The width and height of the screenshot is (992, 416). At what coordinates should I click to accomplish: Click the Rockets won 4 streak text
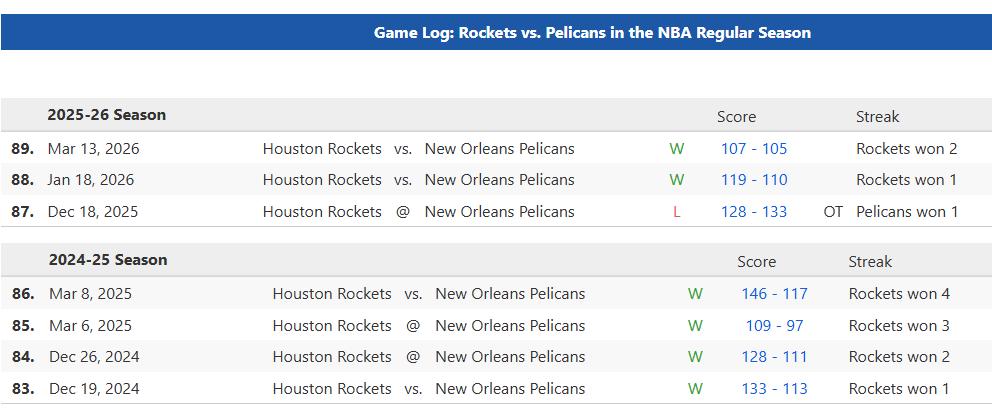pos(899,294)
